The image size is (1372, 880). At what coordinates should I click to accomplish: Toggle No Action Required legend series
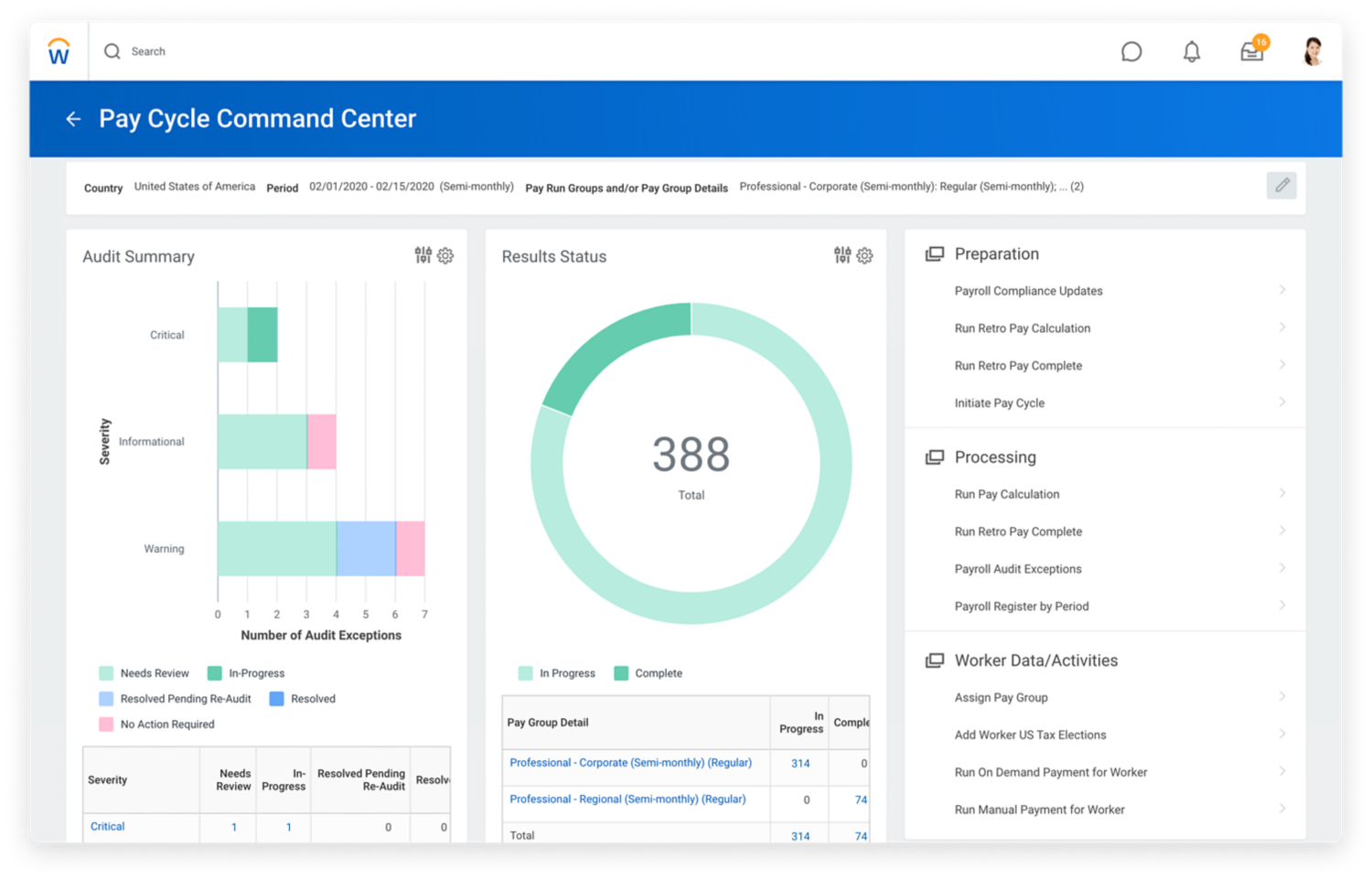point(157,724)
